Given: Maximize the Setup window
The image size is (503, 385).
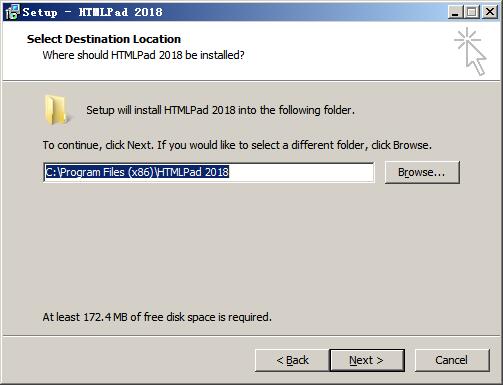Looking at the screenshot, I should [471, 12].
